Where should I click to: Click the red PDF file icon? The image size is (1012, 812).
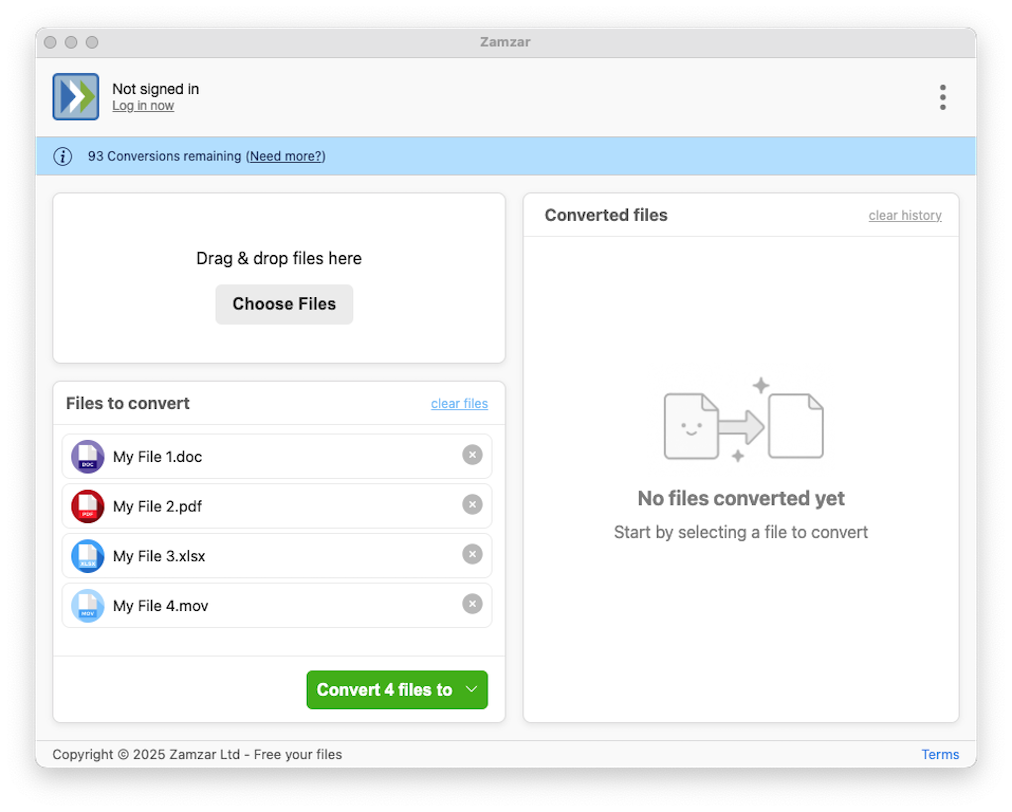tap(88, 507)
